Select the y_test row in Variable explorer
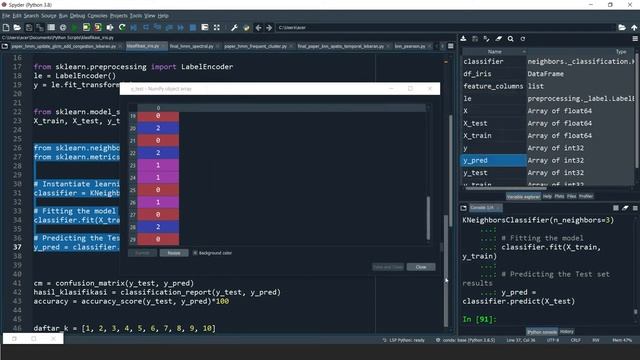 coord(548,173)
